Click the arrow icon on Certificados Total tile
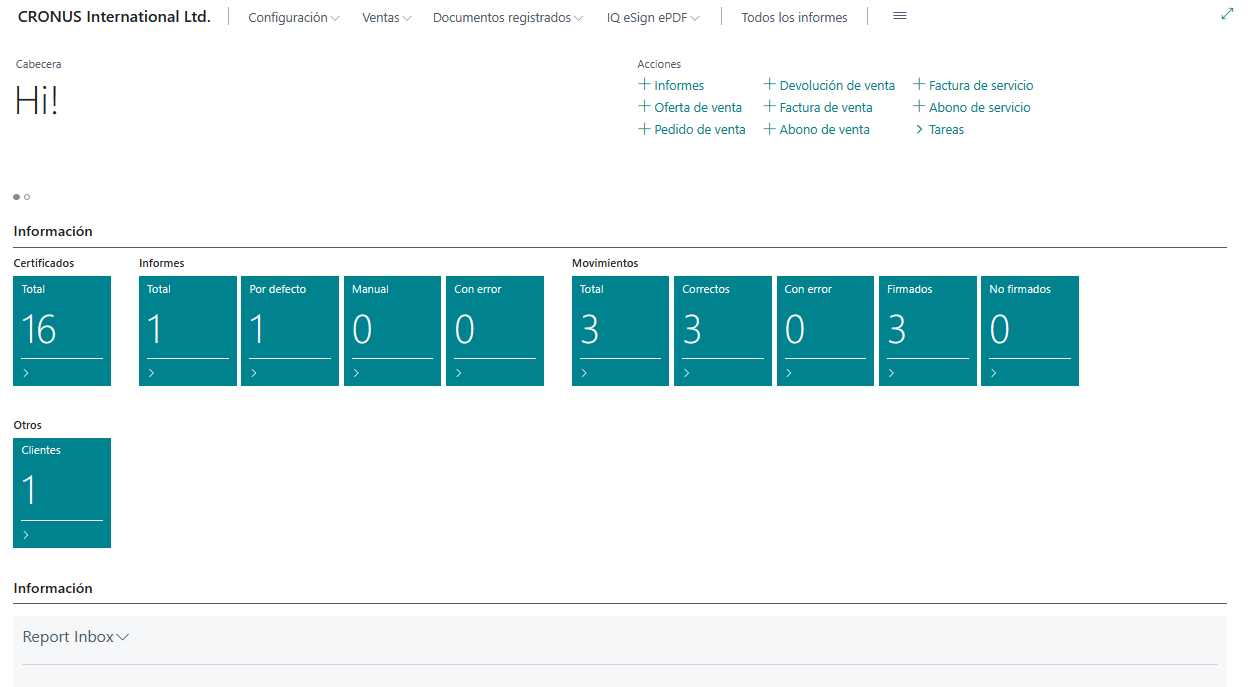The image size is (1250, 687). (26, 373)
